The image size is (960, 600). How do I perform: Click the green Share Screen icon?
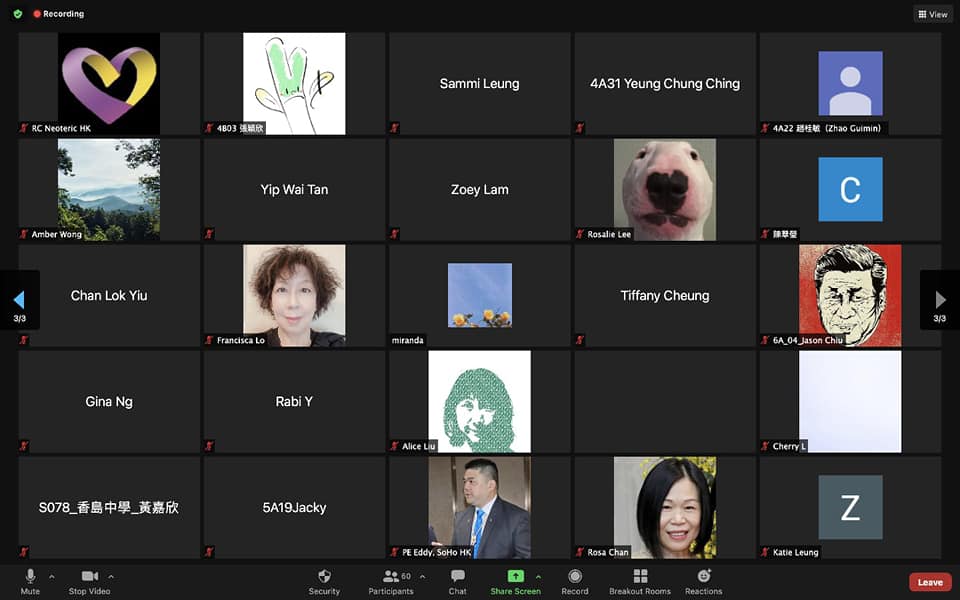tap(515, 576)
